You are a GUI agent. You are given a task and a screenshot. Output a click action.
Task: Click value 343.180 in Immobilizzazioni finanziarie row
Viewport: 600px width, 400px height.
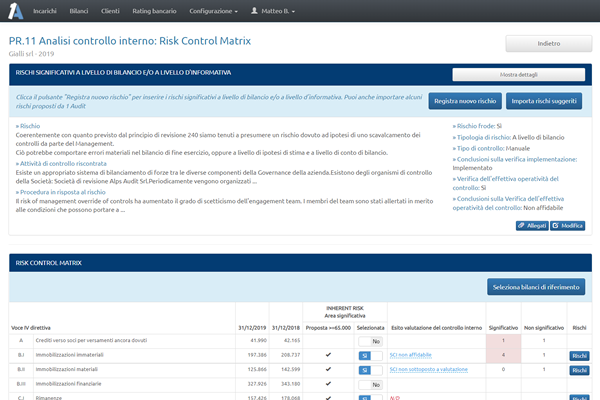click(290, 384)
